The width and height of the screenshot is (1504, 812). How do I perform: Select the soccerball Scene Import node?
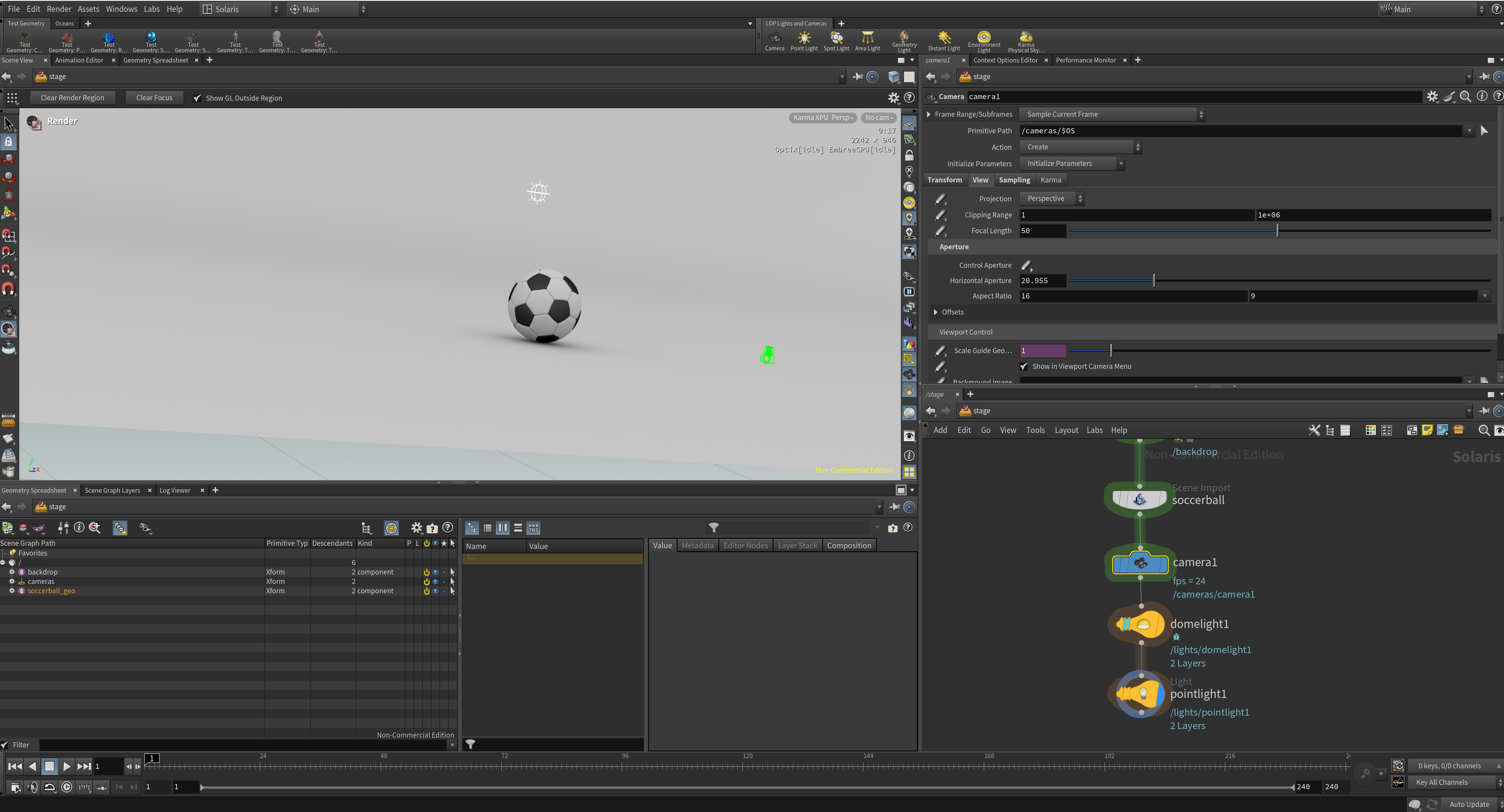click(1139, 500)
